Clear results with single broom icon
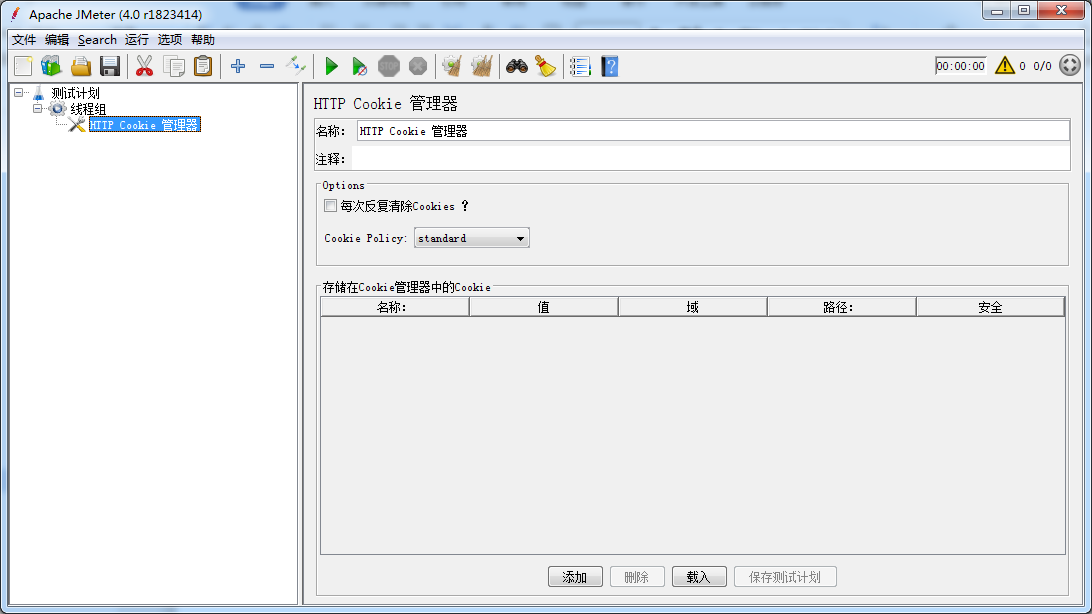The image size is (1092, 614). pos(452,66)
